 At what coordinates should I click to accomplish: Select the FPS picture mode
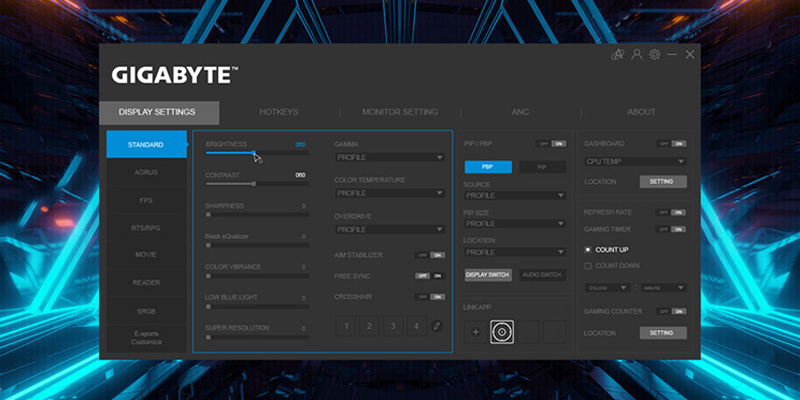pos(146,201)
